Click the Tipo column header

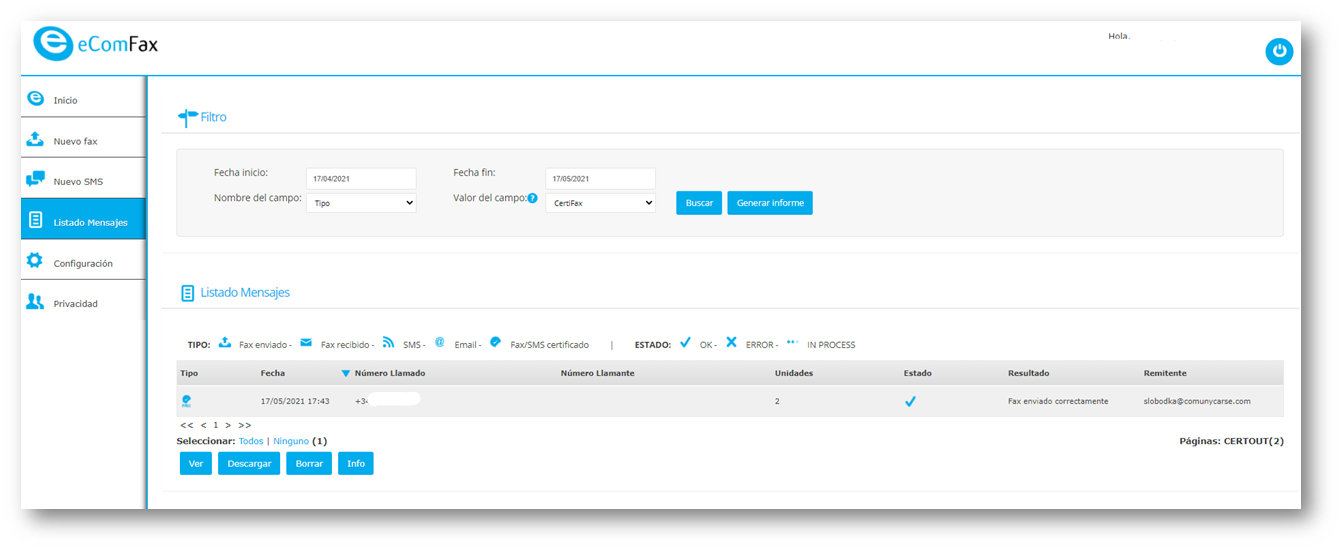pyautogui.click(x=189, y=373)
